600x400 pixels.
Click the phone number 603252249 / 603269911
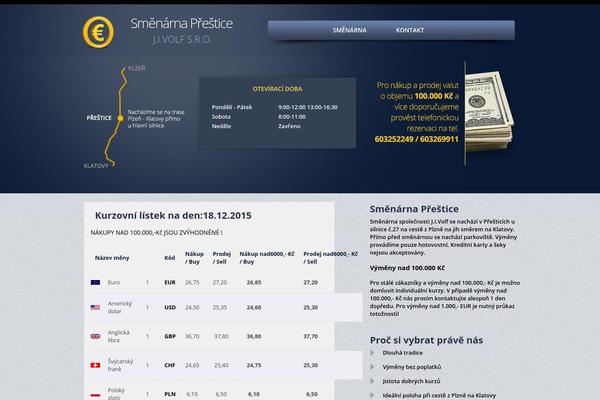click(416, 139)
